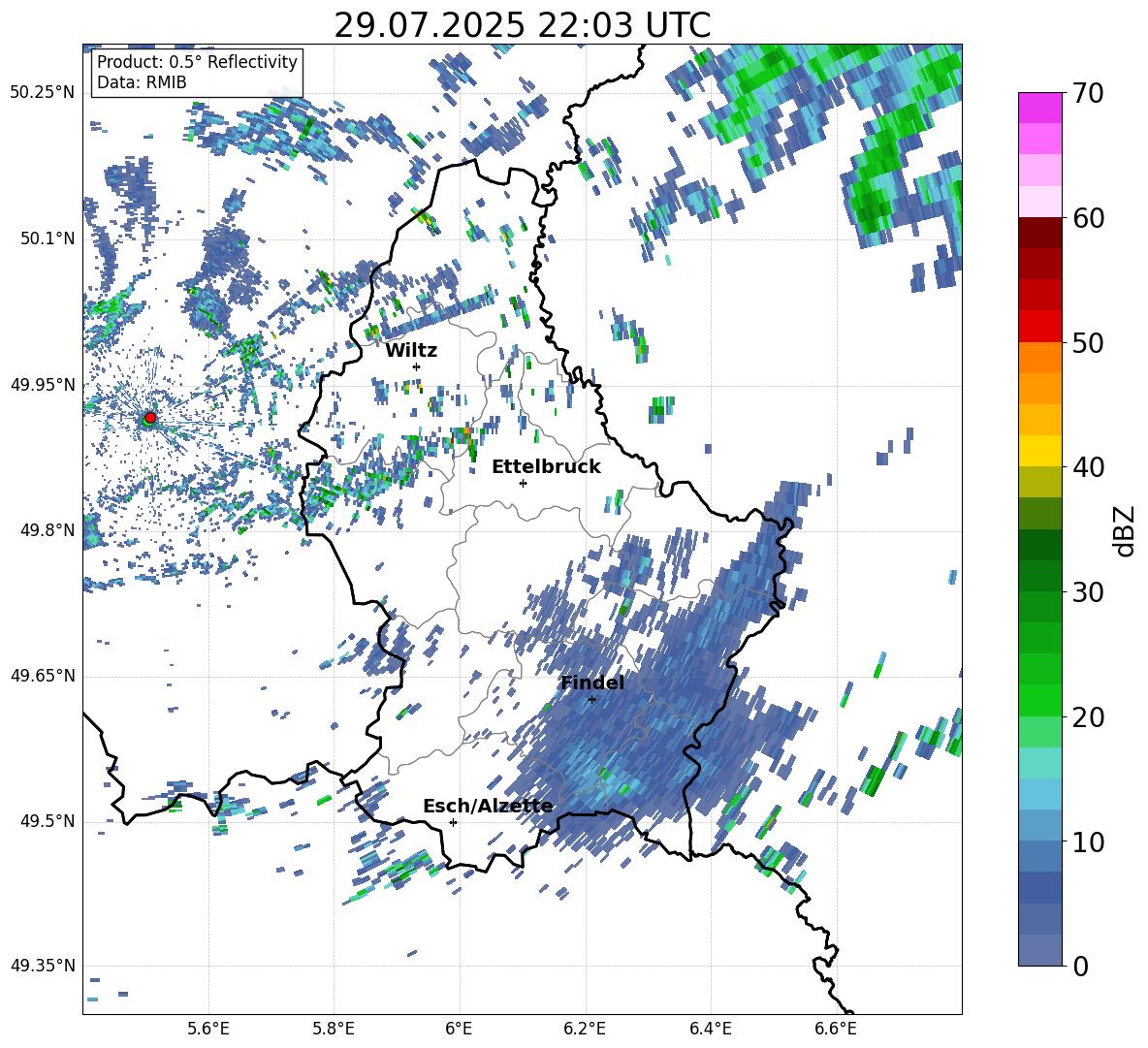Click the 49.8°N latitude label

(x=47, y=530)
